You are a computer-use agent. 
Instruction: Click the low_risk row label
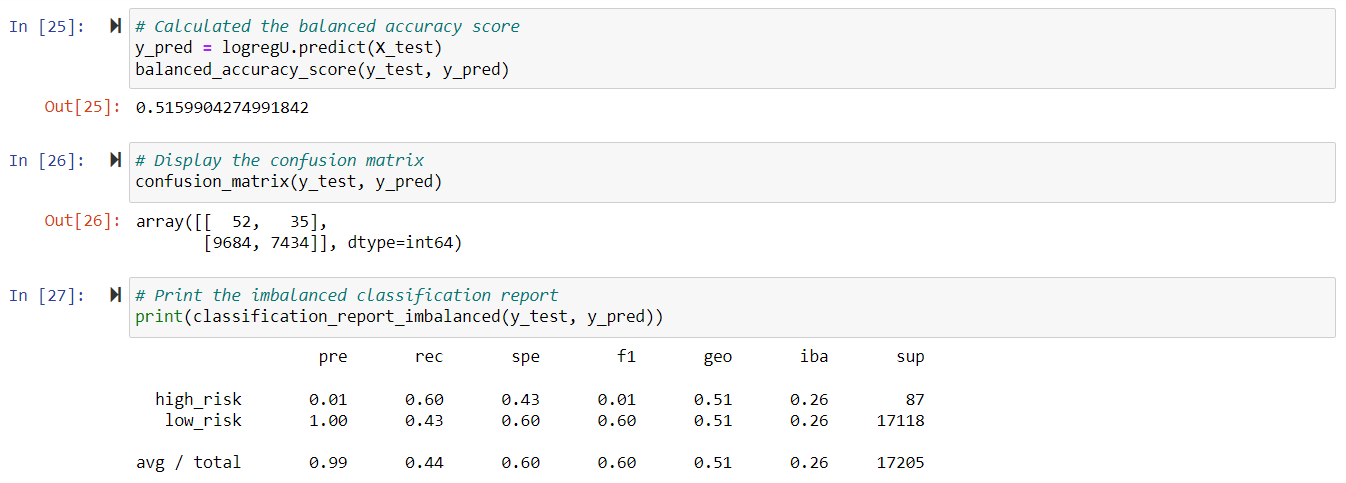click(x=203, y=421)
